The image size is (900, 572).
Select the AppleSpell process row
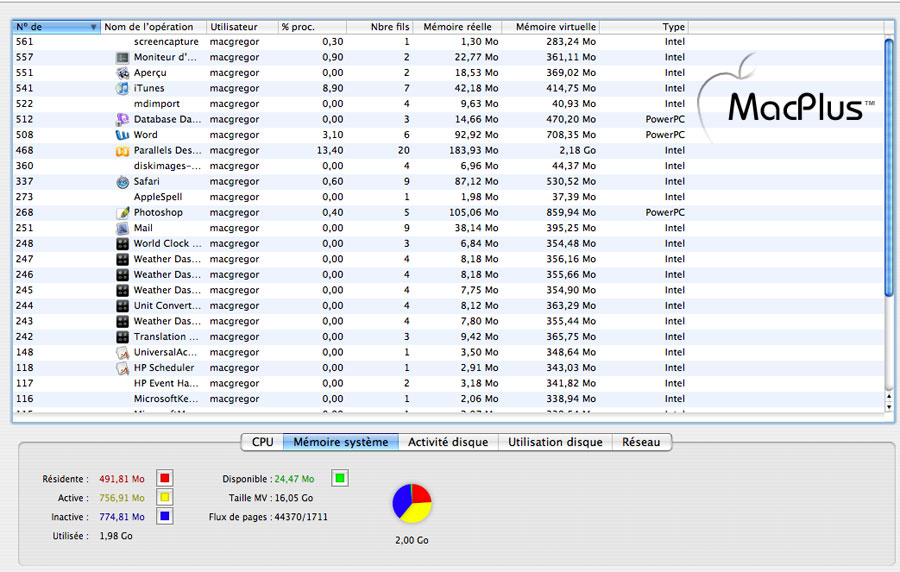[x=448, y=197]
